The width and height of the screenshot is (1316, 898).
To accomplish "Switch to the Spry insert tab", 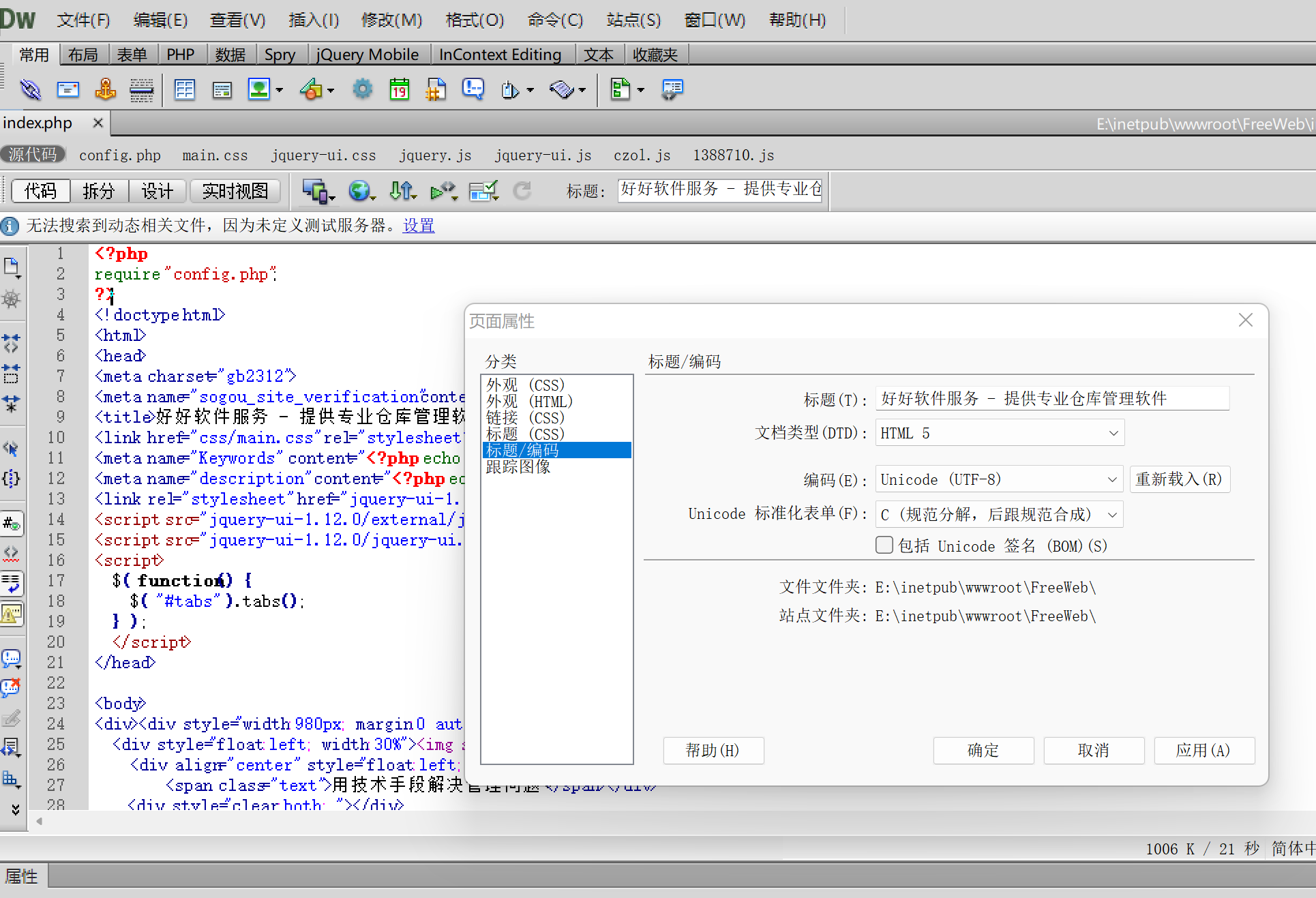I will (280, 55).
